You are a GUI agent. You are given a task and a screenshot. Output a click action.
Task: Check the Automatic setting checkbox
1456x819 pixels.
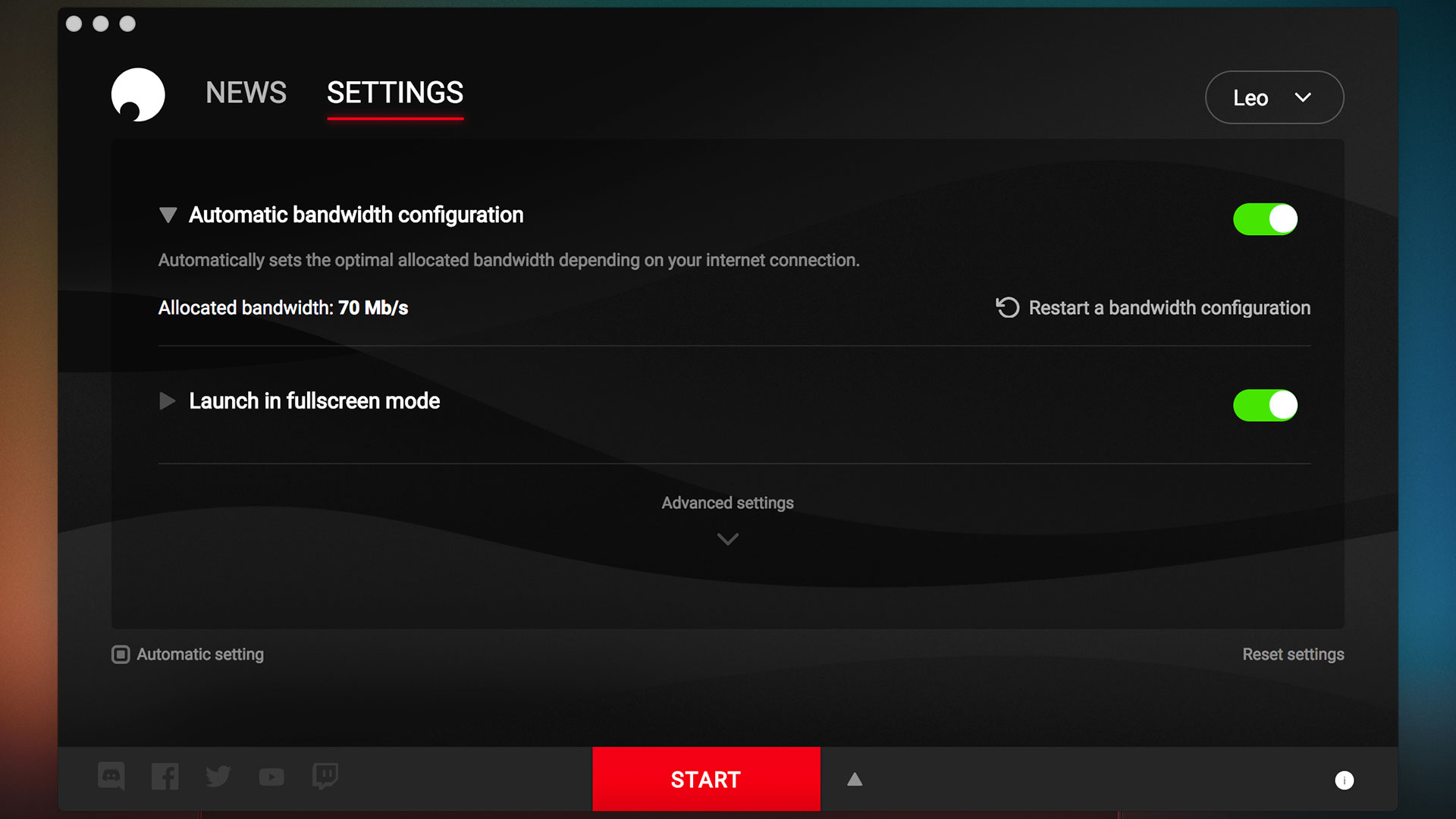(x=121, y=654)
